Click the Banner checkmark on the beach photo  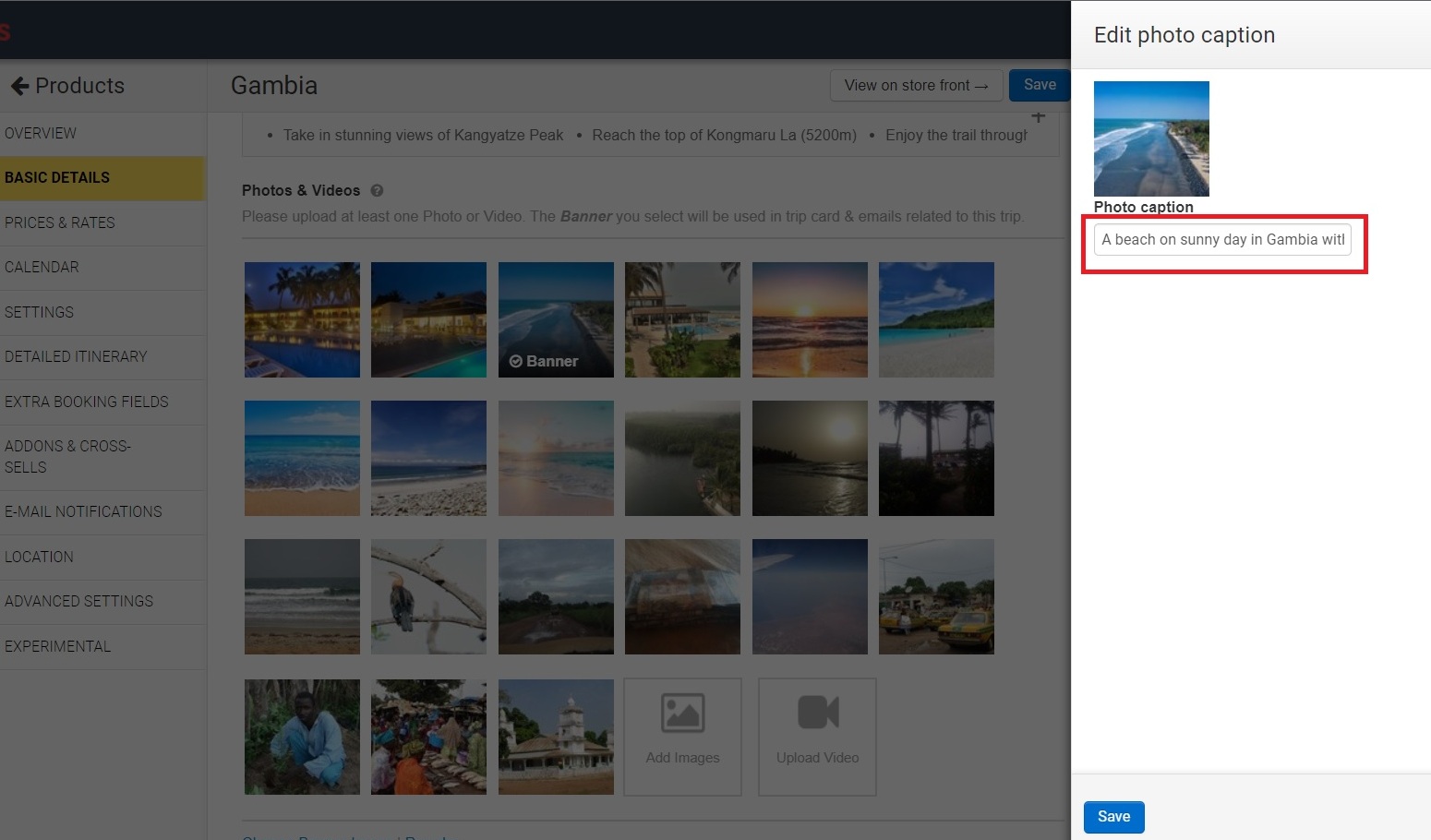coord(516,361)
